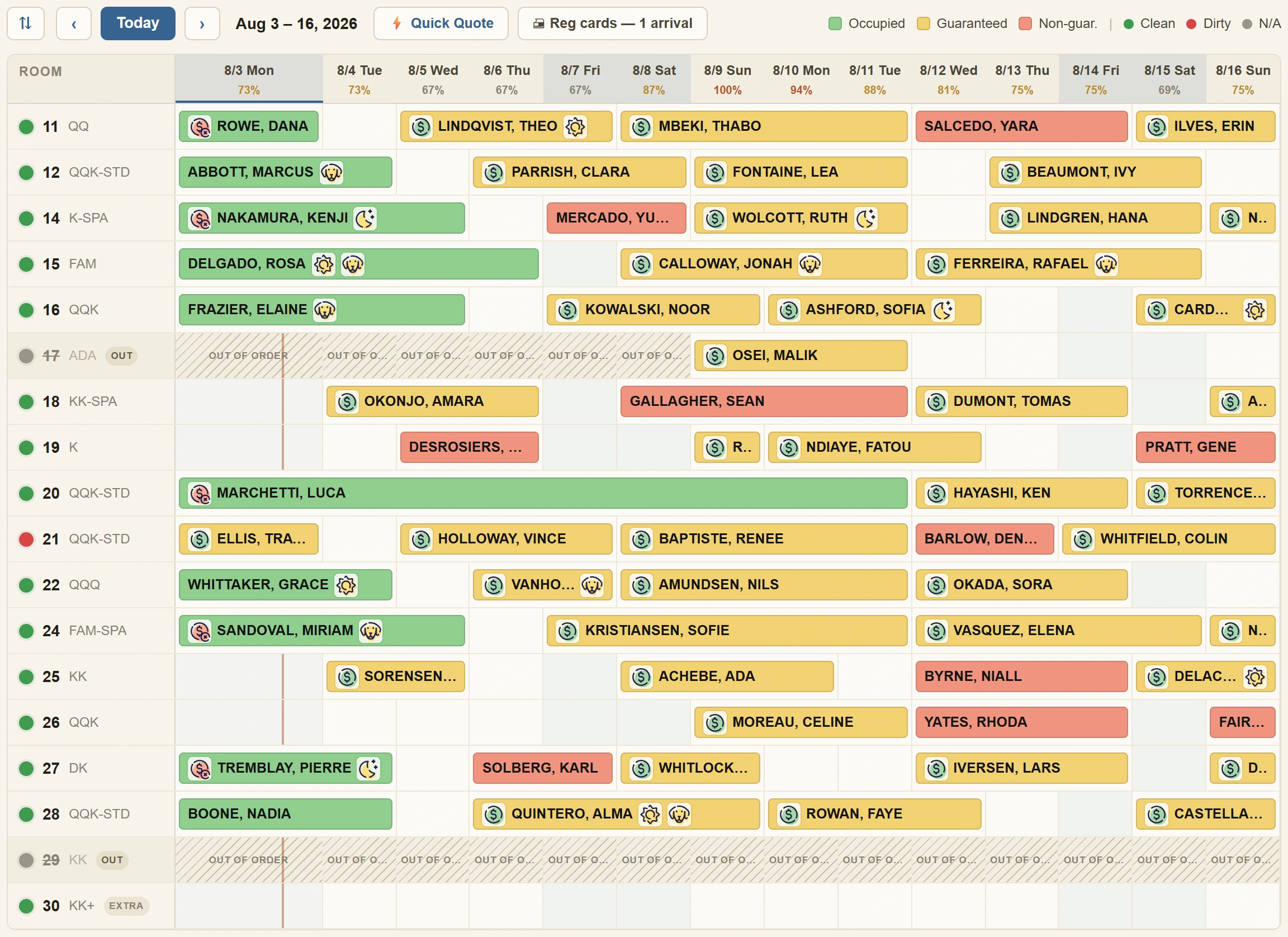The width and height of the screenshot is (1288, 937).
Task: Click the gear icon on WHITTAKER, GRACE
Action: pos(346,585)
